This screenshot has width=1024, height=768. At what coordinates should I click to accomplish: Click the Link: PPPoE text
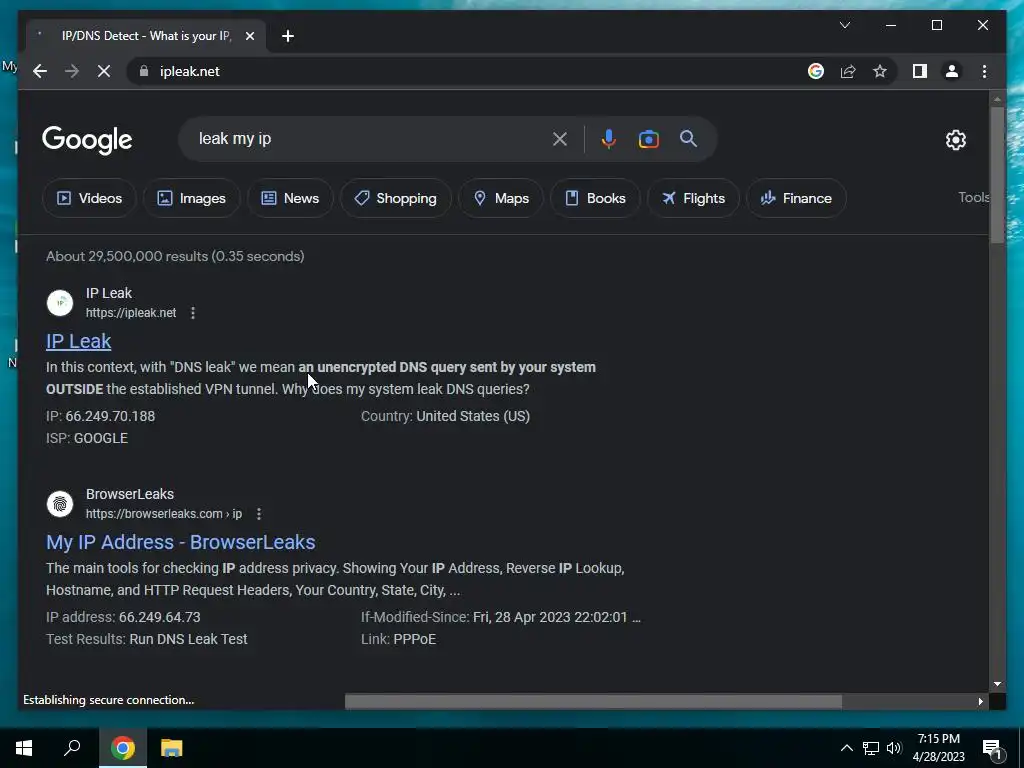398,639
